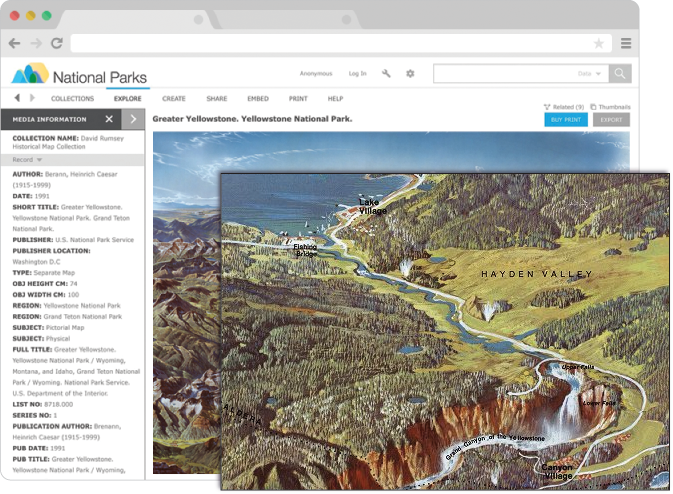Click Subject: Pictorial Map entry

[48, 327]
